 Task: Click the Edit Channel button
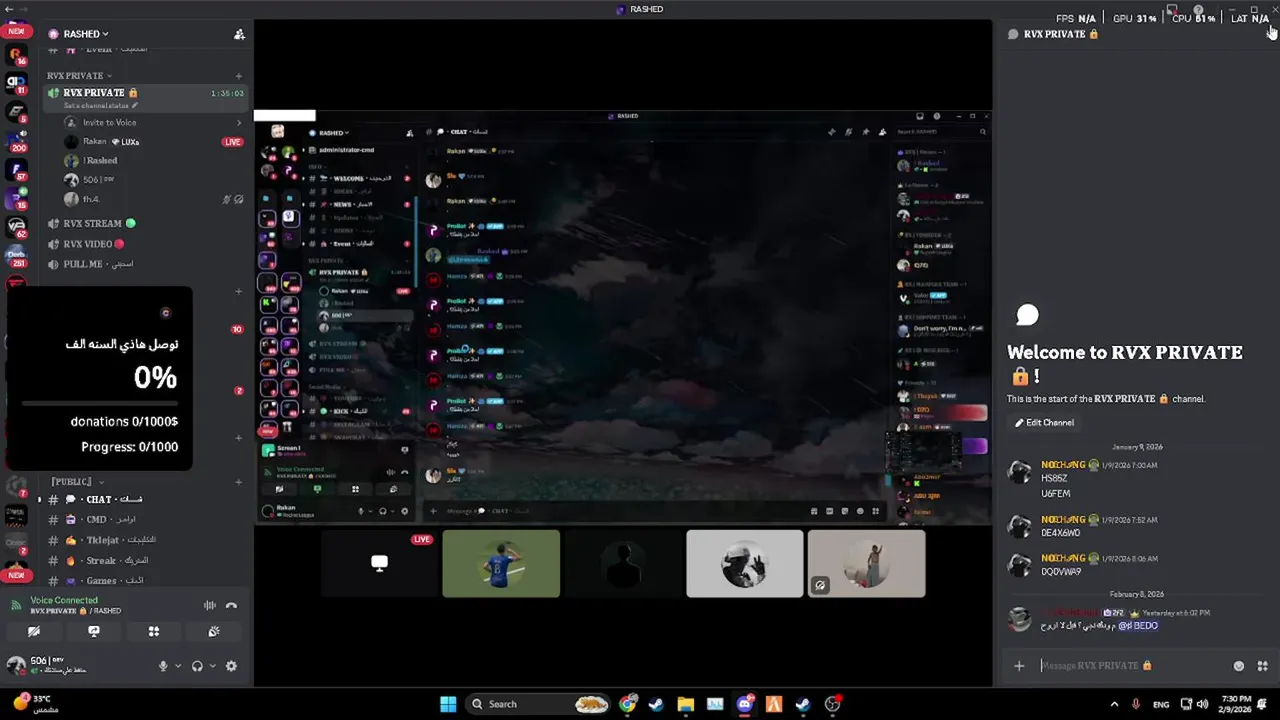coord(1044,423)
